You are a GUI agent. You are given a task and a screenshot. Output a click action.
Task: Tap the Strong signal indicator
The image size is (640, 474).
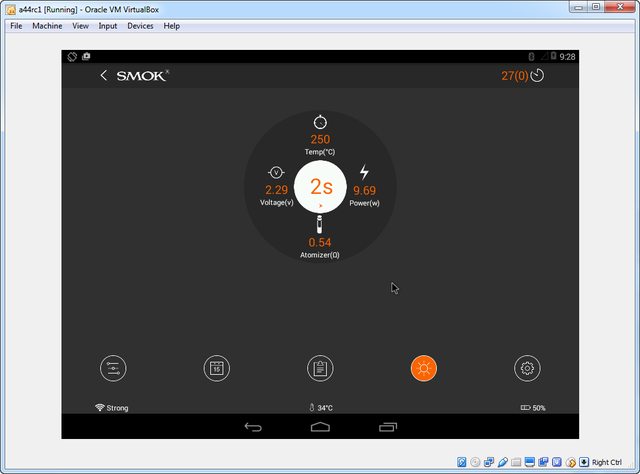click(x=111, y=407)
